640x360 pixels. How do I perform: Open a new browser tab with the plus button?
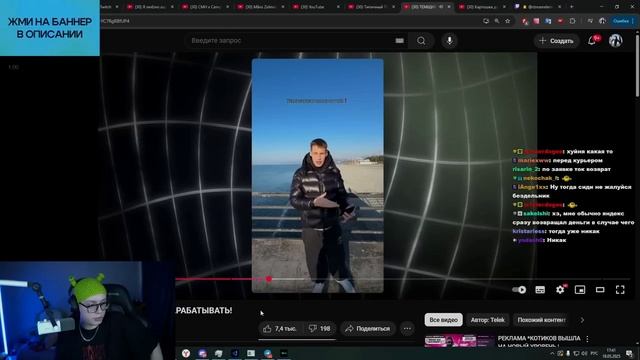(571, 7)
